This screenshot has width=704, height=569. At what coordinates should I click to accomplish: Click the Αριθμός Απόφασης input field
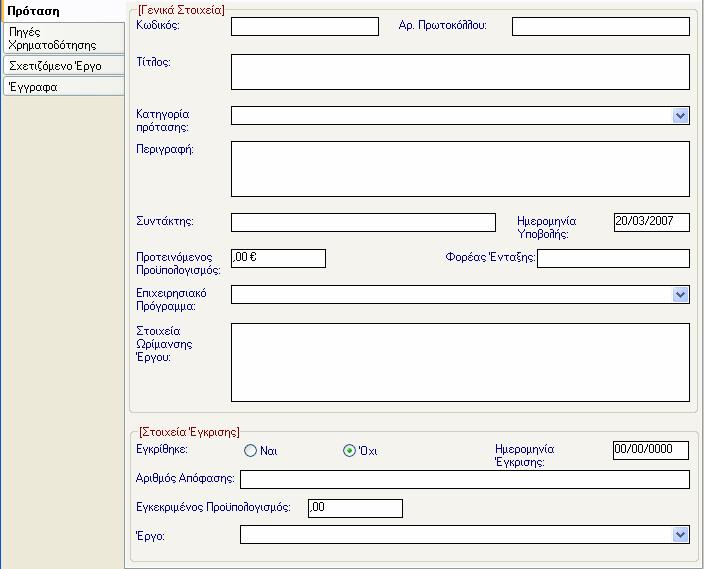coord(465,480)
